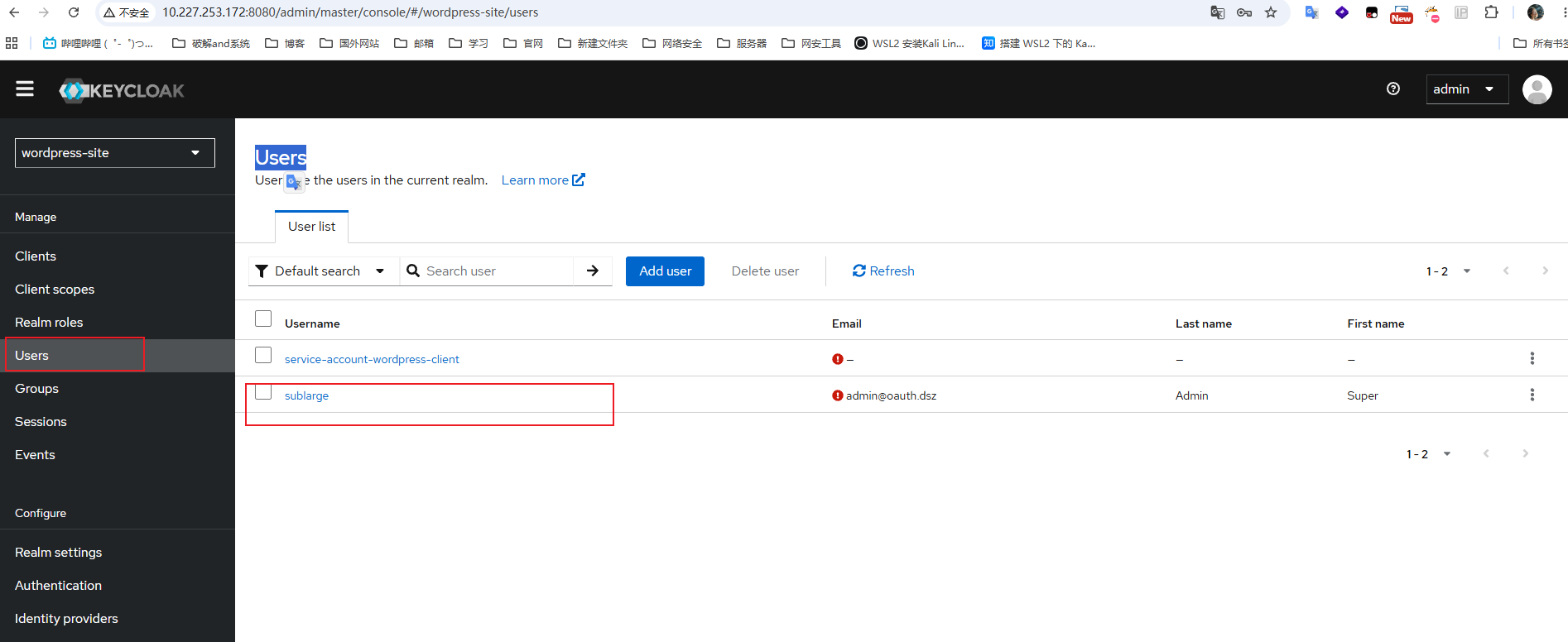The height and width of the screenshot is (642, 1568).
Task: Switch to the User list tab
Action: coord(311,226)
